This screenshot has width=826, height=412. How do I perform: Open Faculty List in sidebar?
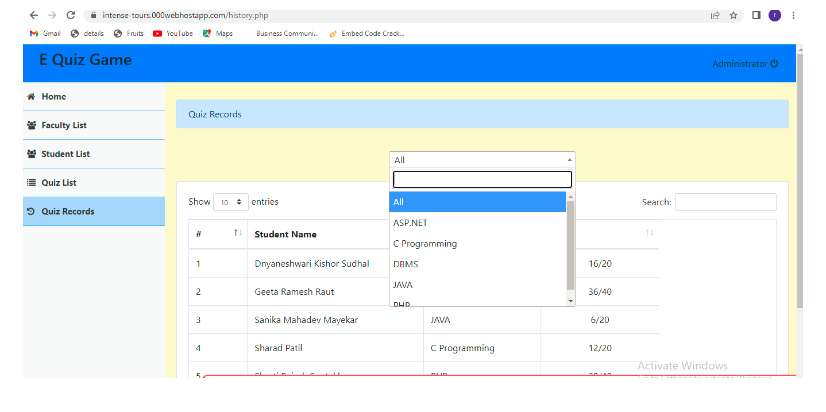94,125
